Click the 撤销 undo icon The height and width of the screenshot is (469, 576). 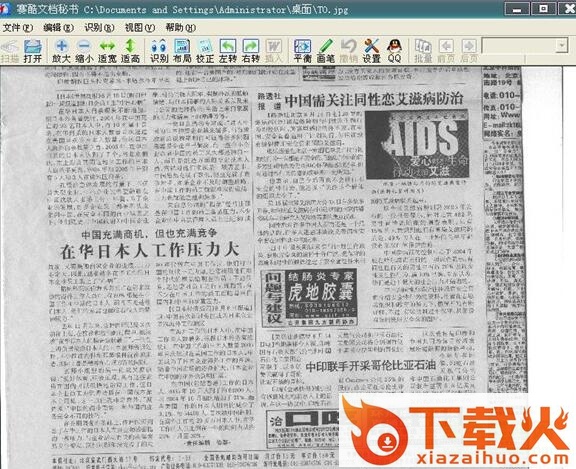click(349, 51)
